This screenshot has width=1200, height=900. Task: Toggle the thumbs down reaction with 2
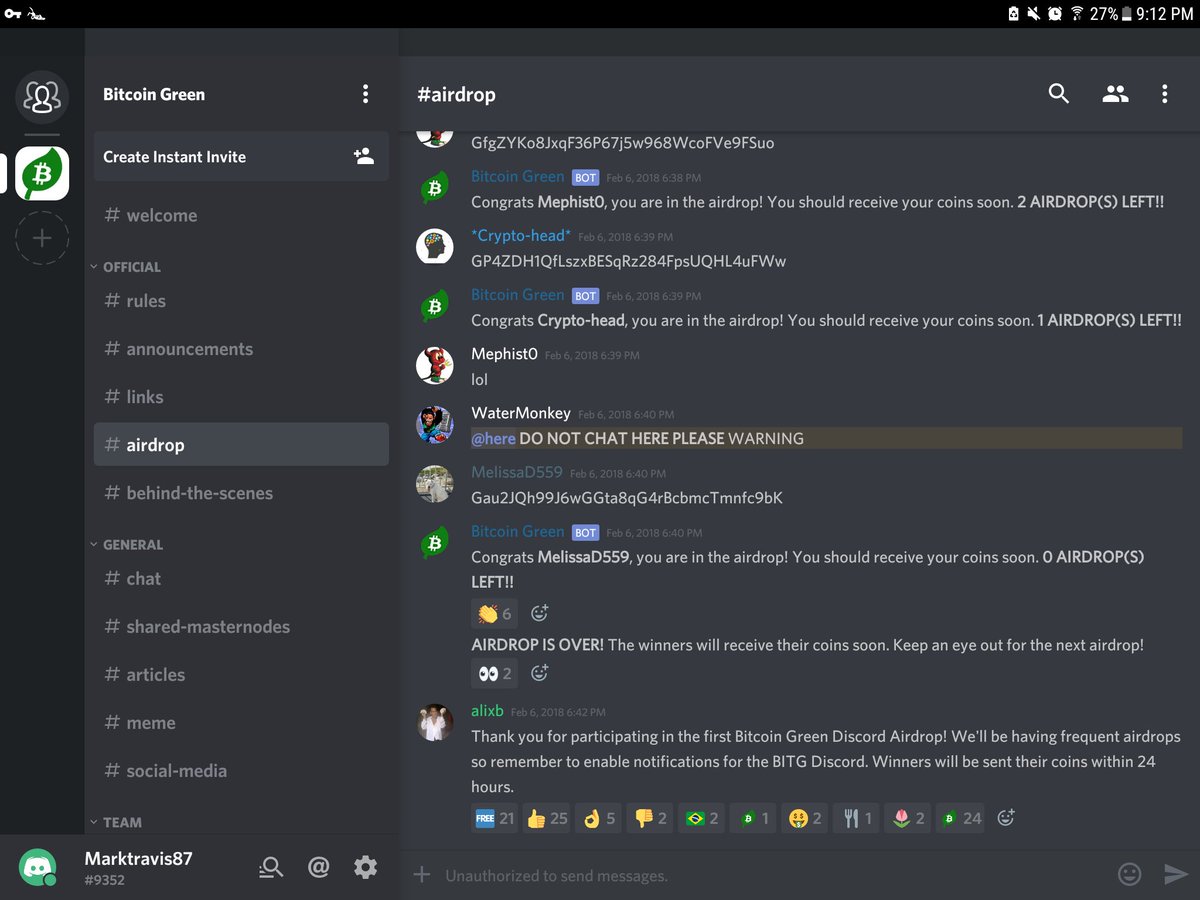click(x=650, y=818)
